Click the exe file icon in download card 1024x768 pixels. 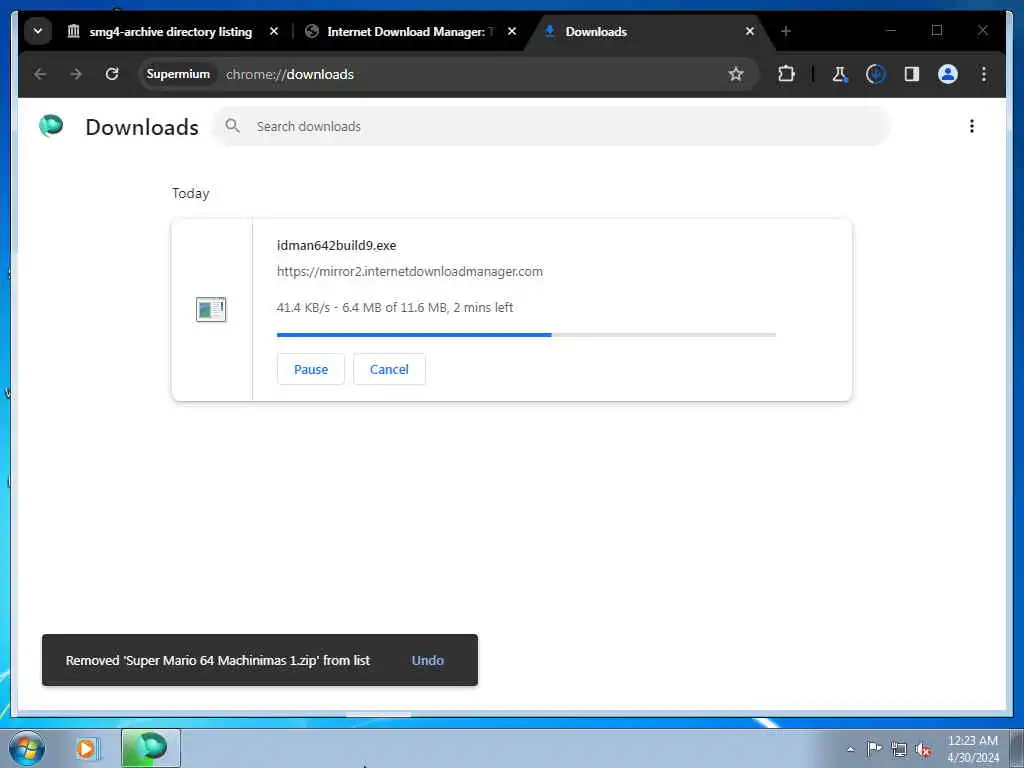[x=211, y=310]
